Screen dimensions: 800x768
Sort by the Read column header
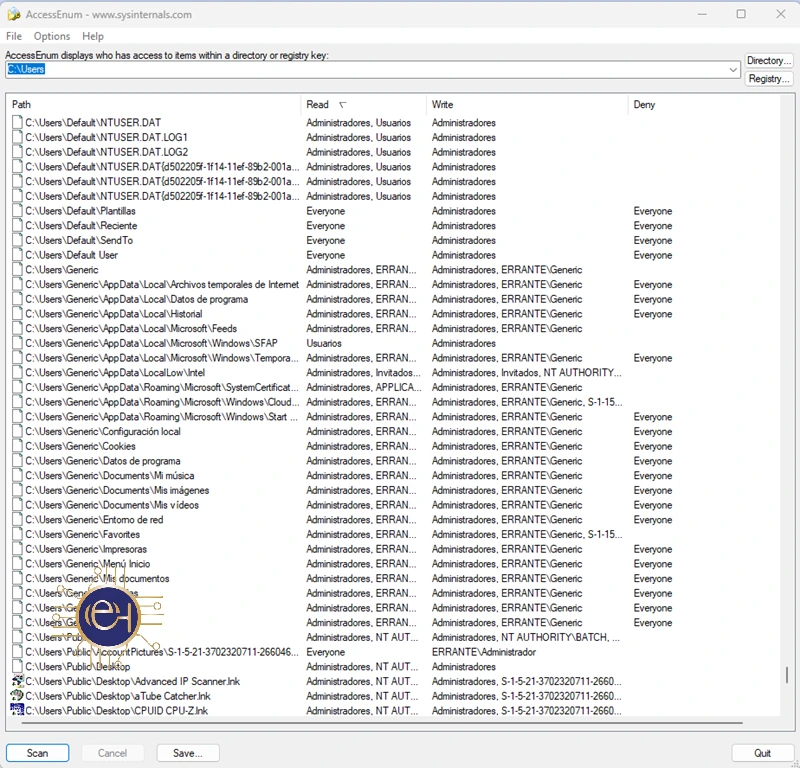pos(364,105)
